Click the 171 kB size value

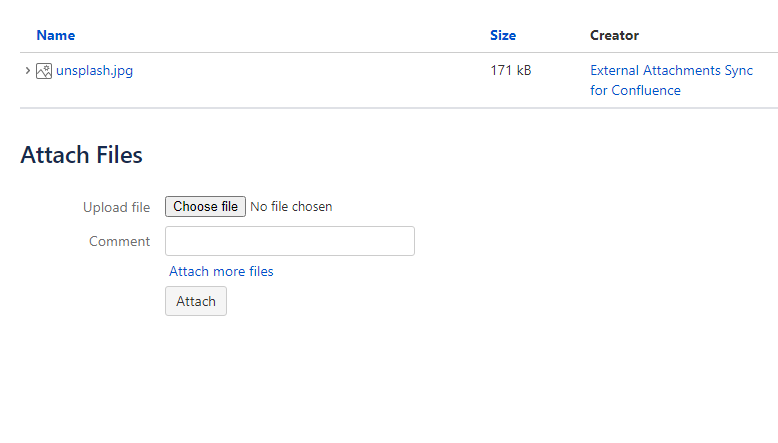510,71
